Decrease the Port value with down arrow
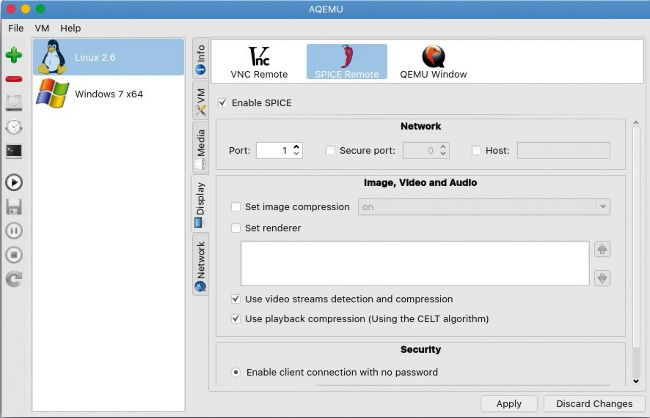 296,154
